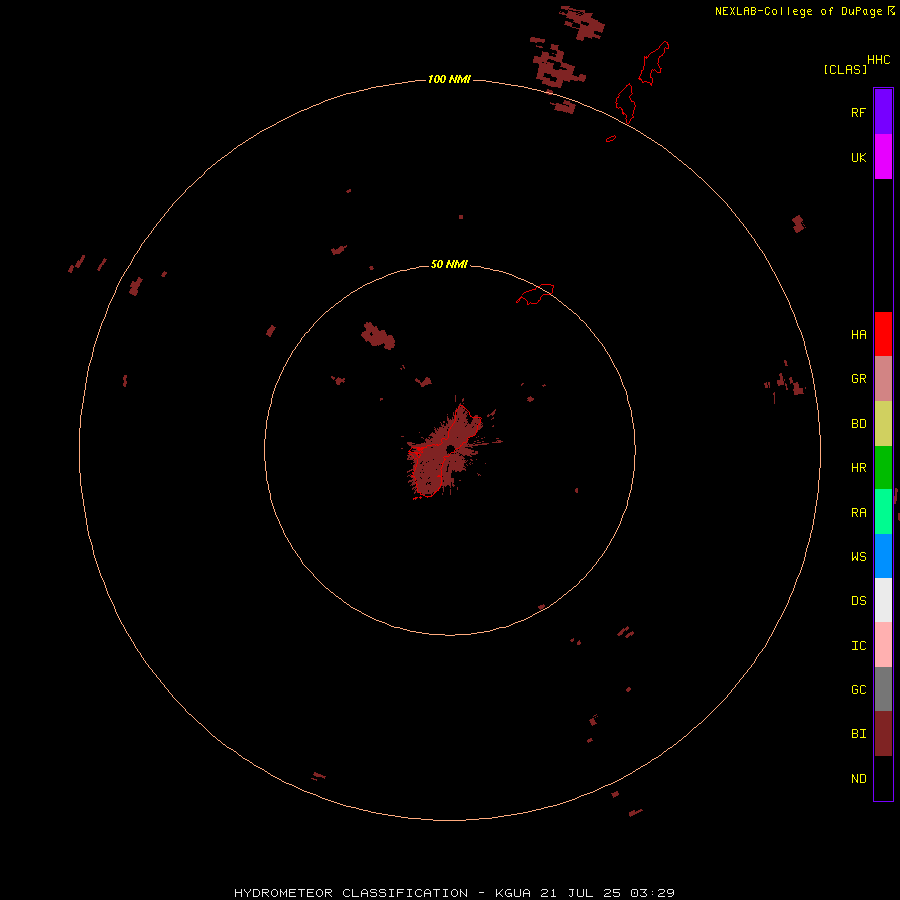Click the 'HR' legend label

pos(858,468)
